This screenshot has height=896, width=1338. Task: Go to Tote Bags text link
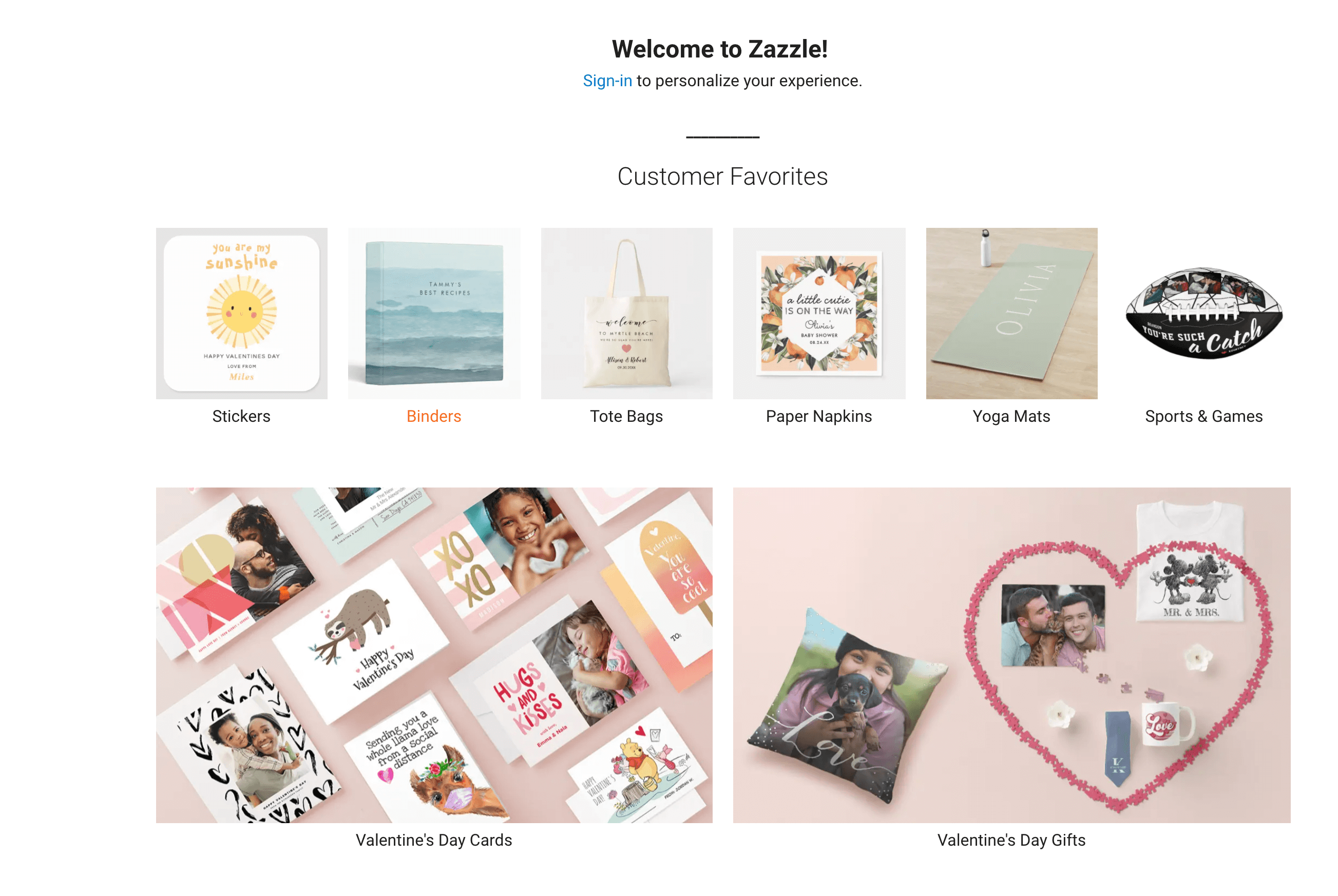(626, 416)
